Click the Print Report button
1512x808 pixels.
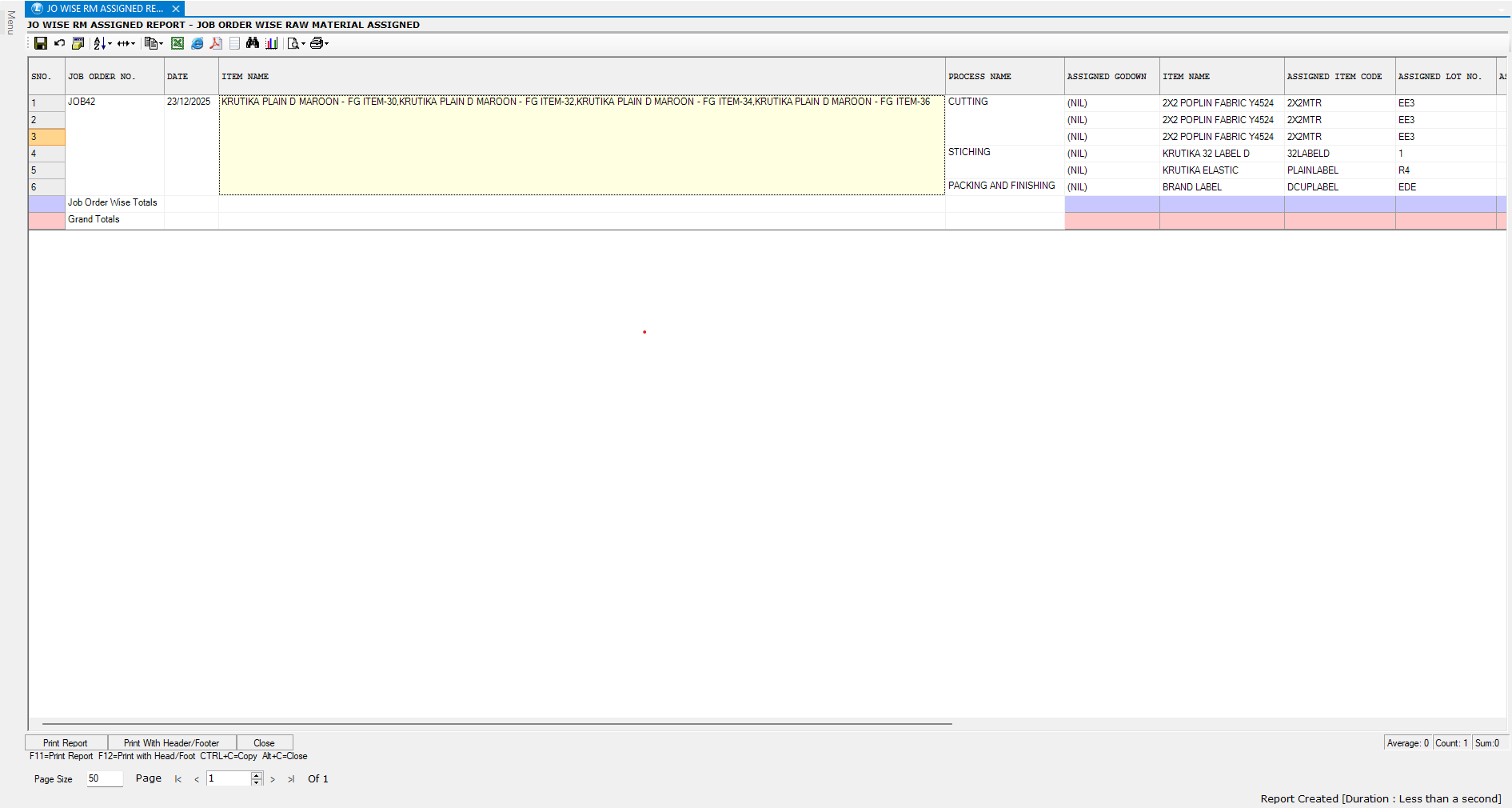pos(66,743)
